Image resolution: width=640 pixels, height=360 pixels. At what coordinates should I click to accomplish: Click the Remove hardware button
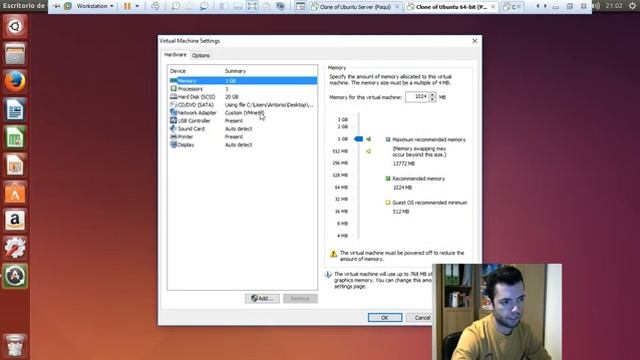point(300,299)
